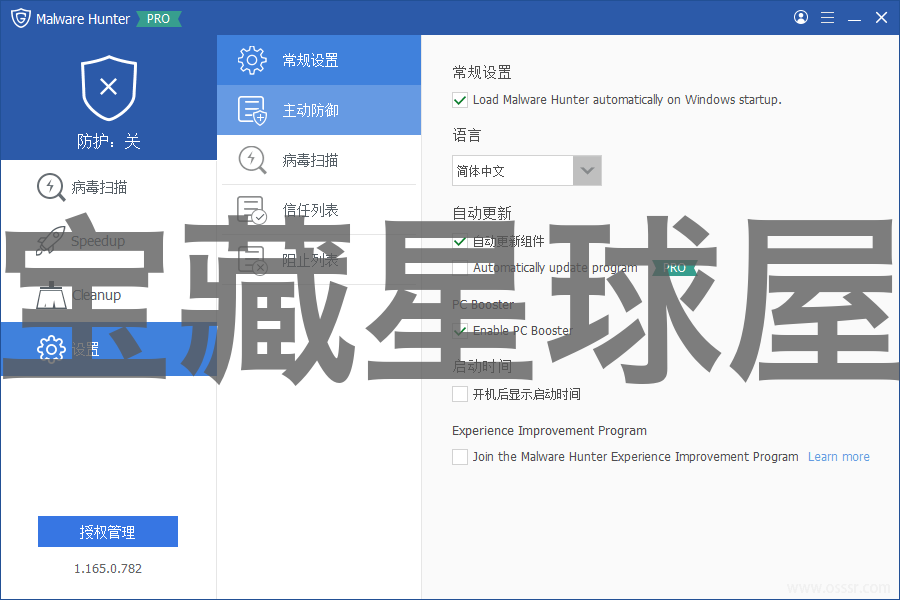Open the Learn more link
Screen dimensions: 900x600
tap(839, 457)
